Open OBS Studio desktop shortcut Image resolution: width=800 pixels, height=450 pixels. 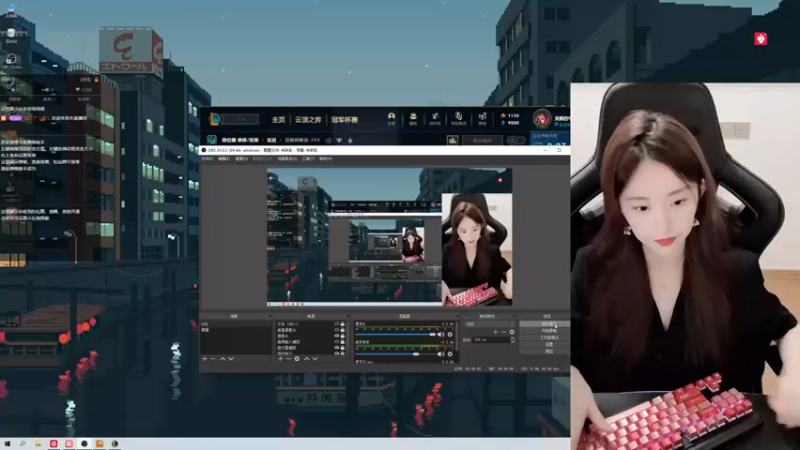click(11, 61)
